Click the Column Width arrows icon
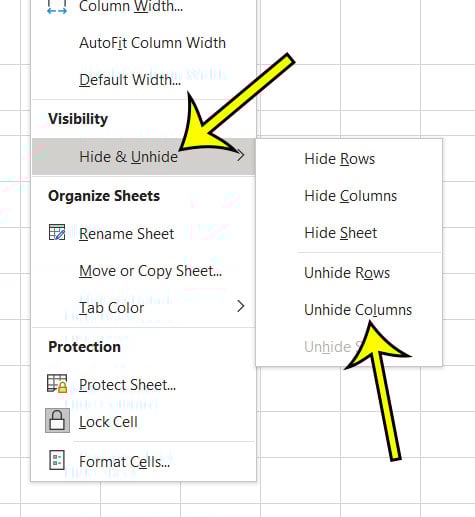 (x=57, y=6)
